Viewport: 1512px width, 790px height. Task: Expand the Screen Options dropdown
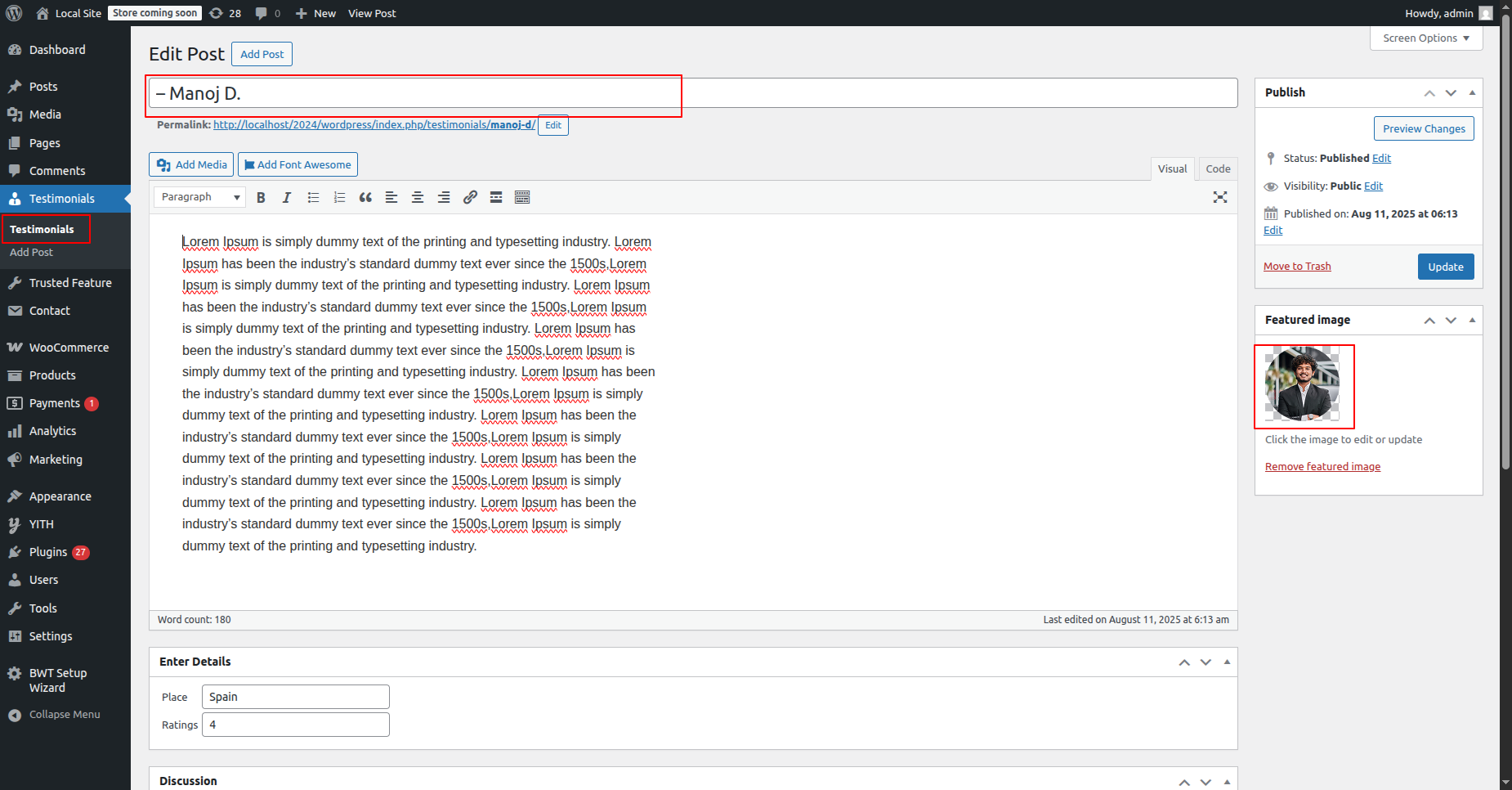[1426, 38]
